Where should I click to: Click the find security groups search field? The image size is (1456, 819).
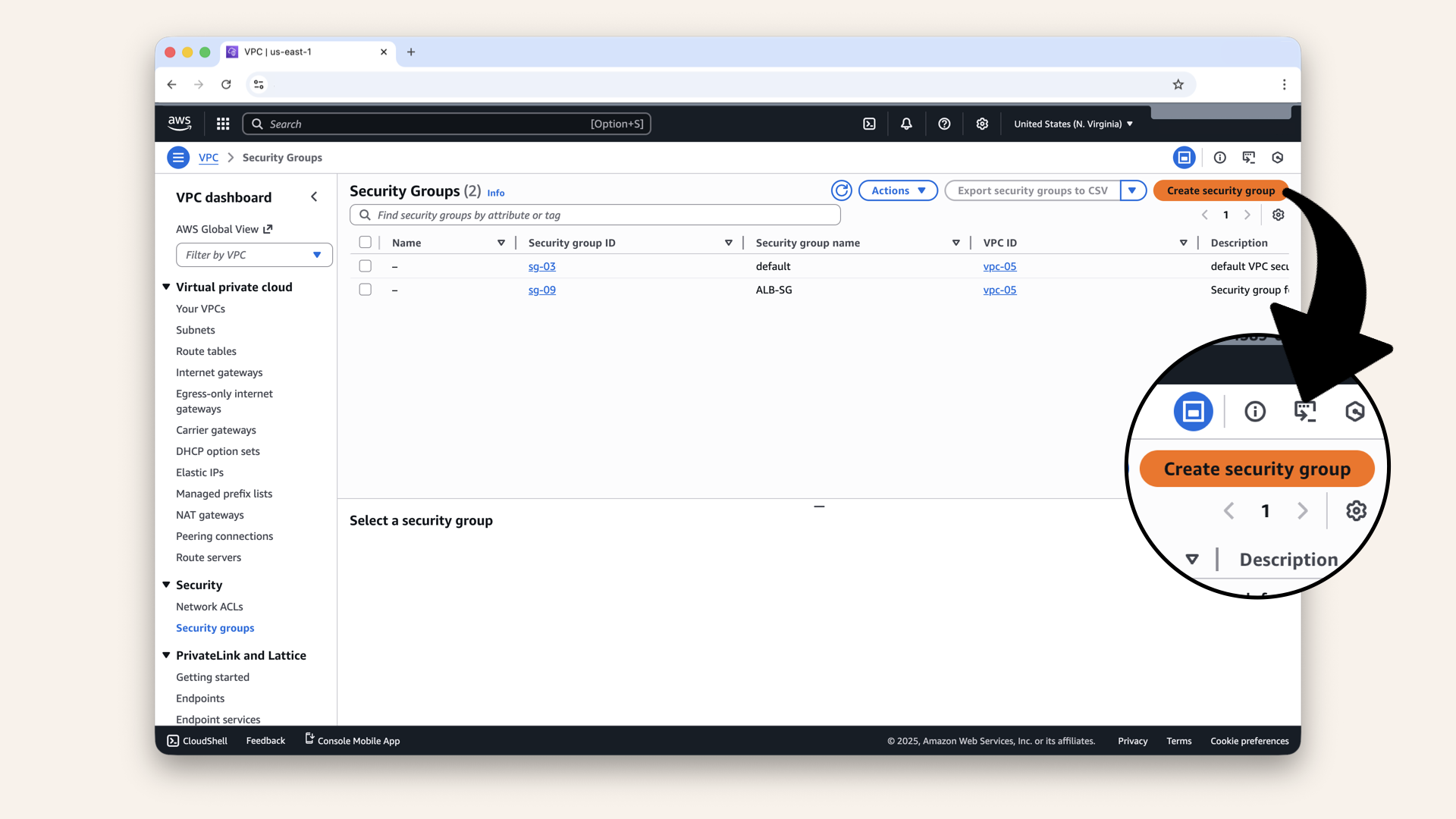point(595,215)
